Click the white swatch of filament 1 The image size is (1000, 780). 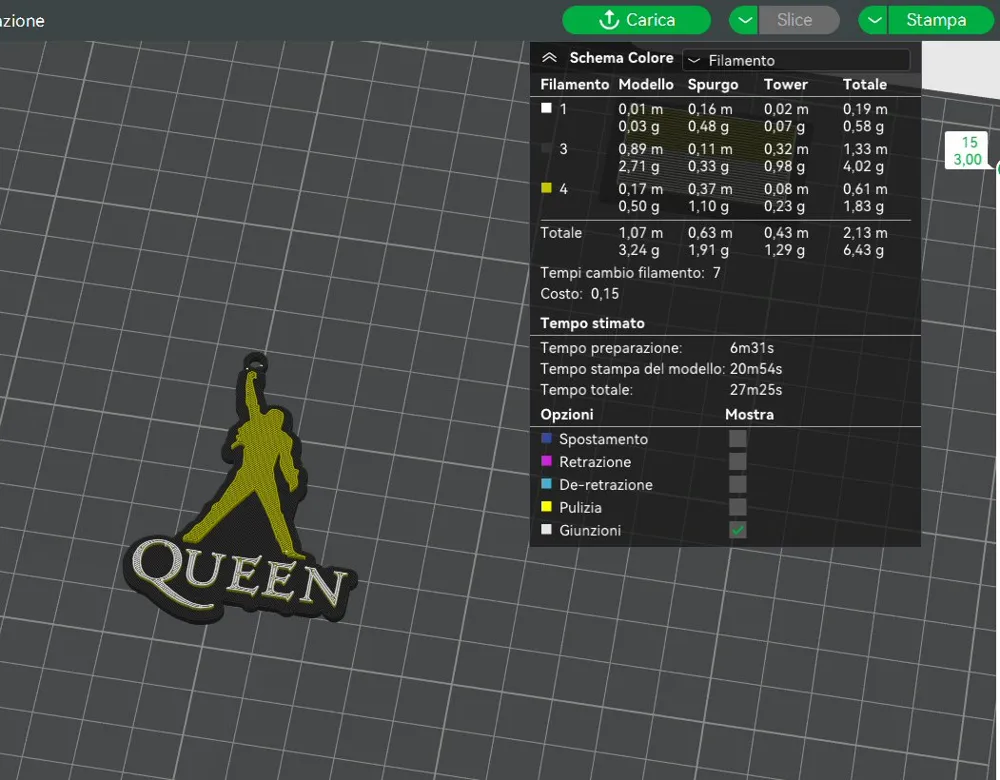[547, 108]
